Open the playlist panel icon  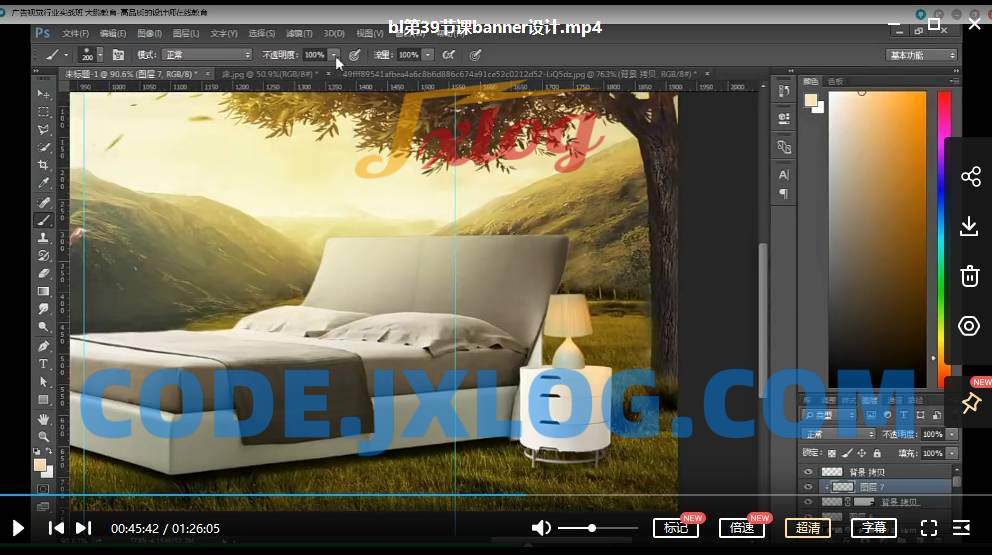click(x=962, y=528)
